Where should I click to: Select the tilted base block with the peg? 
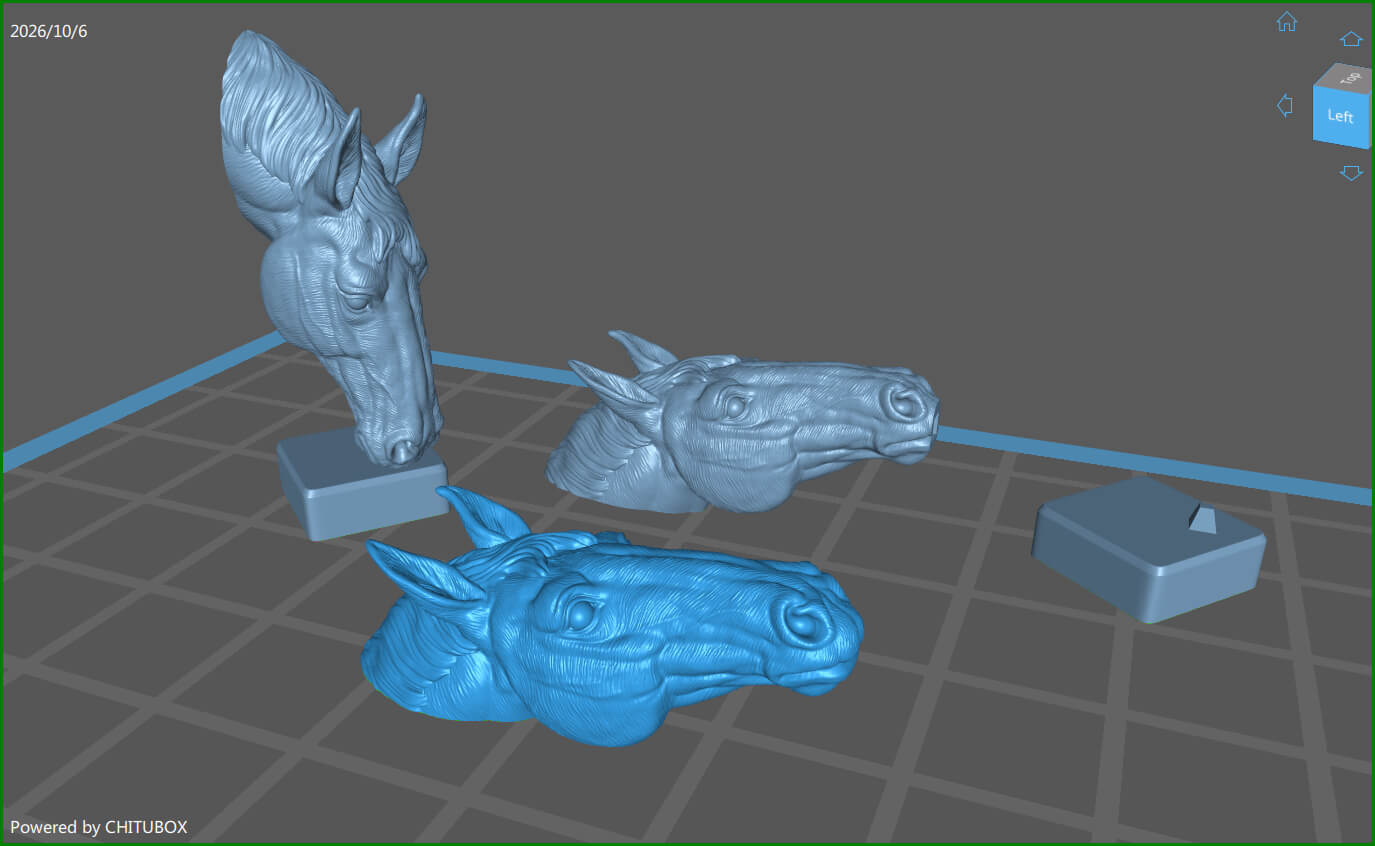(x=1149, y=549)
